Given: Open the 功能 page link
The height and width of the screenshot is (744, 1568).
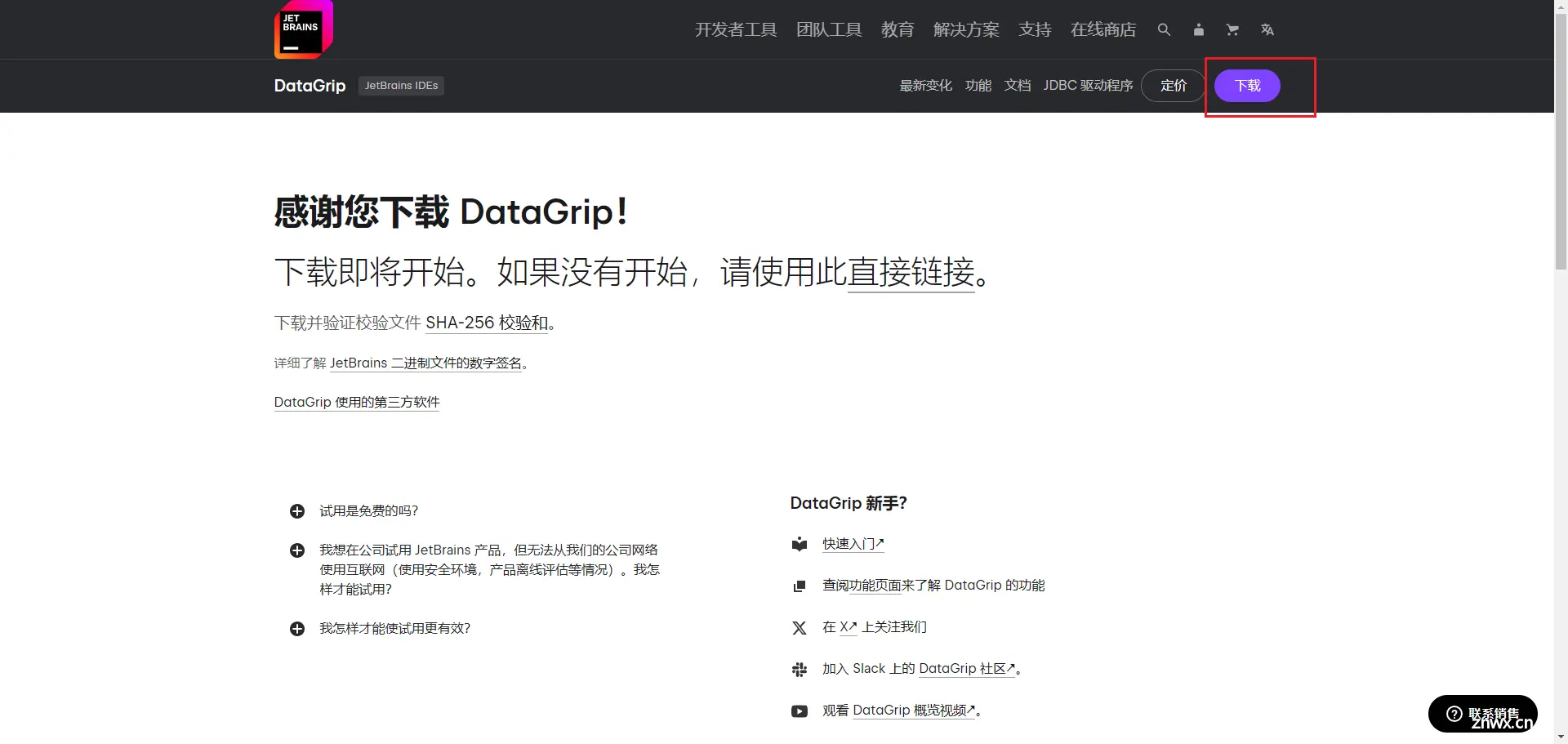Looking at the screenshot, I should [978, 86].
